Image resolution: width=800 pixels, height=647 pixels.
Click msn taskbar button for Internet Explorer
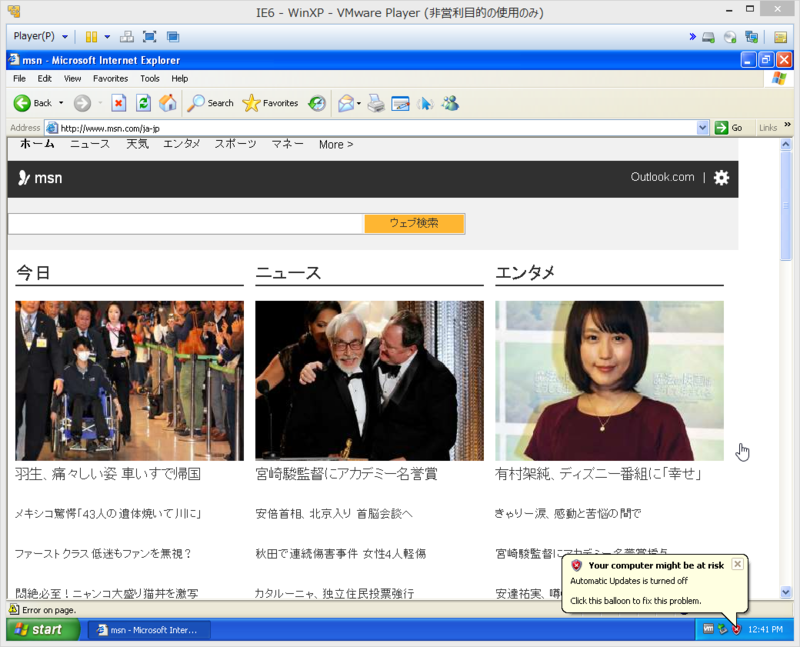click(x=149, y=630)
